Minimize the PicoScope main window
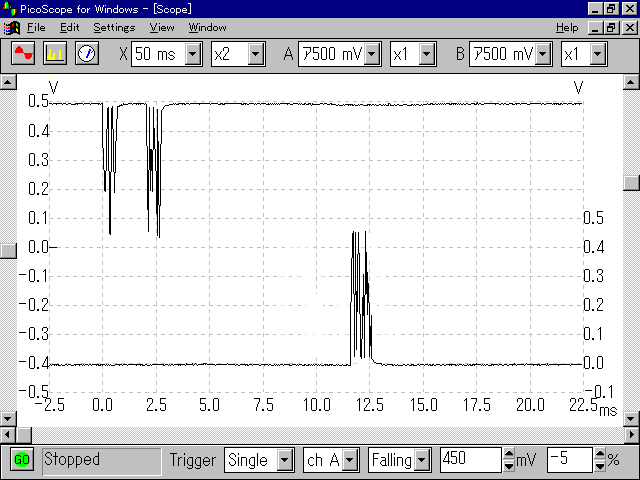This screenshot has width=640, height=480. click(595, 9)
